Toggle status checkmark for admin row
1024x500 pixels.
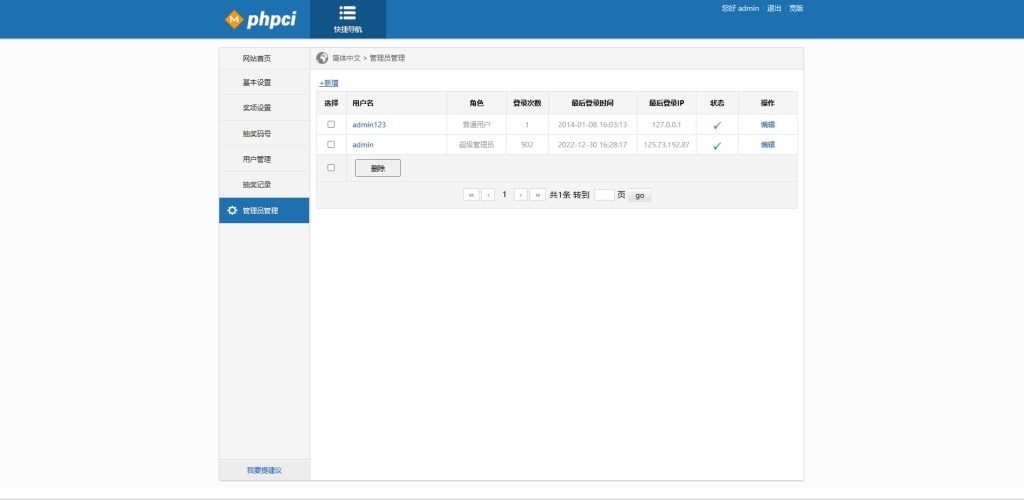(x=717, y=146)
